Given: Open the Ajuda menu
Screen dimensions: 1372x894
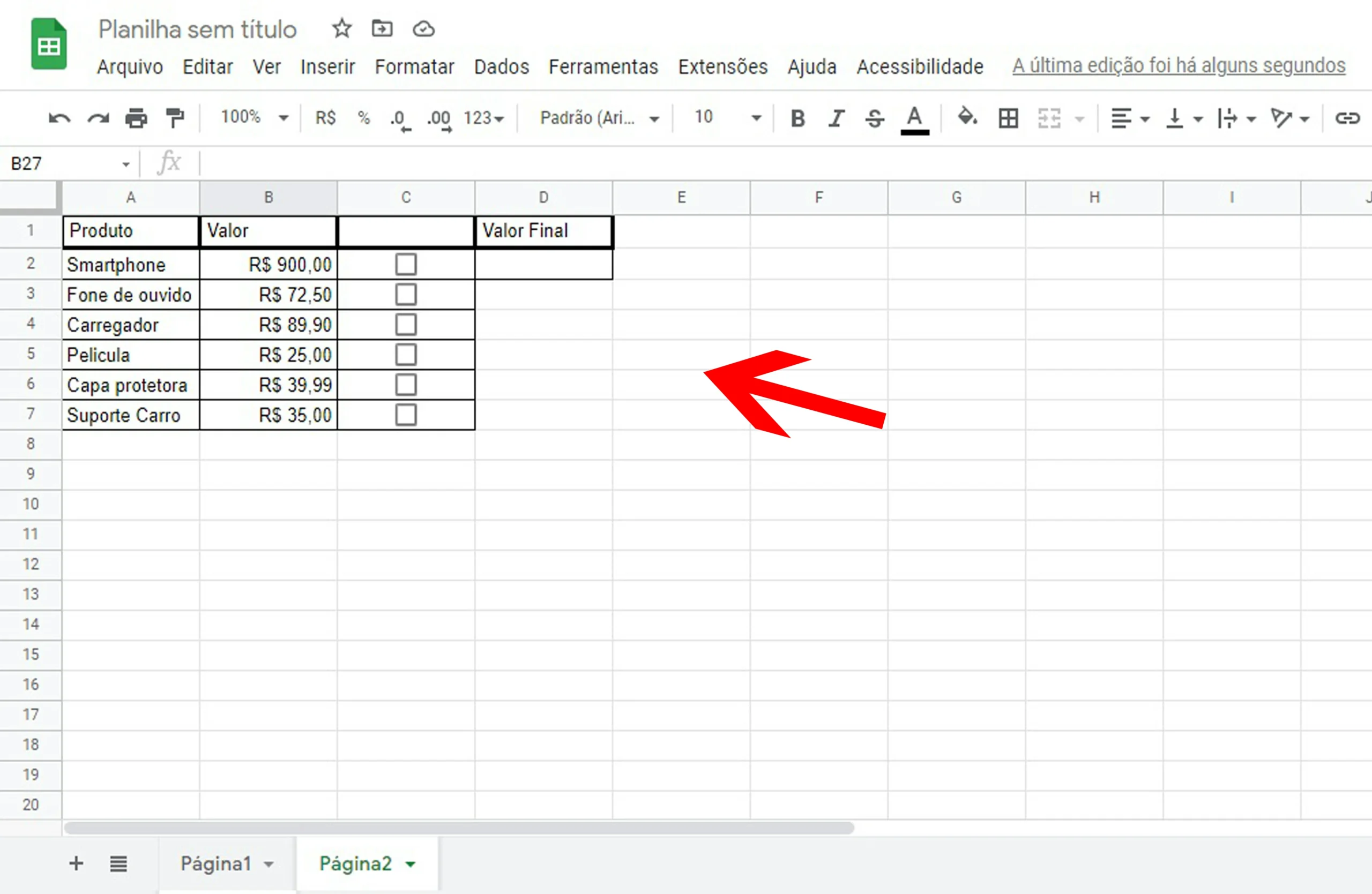Looking at the screenshot, I should [811, 67].
